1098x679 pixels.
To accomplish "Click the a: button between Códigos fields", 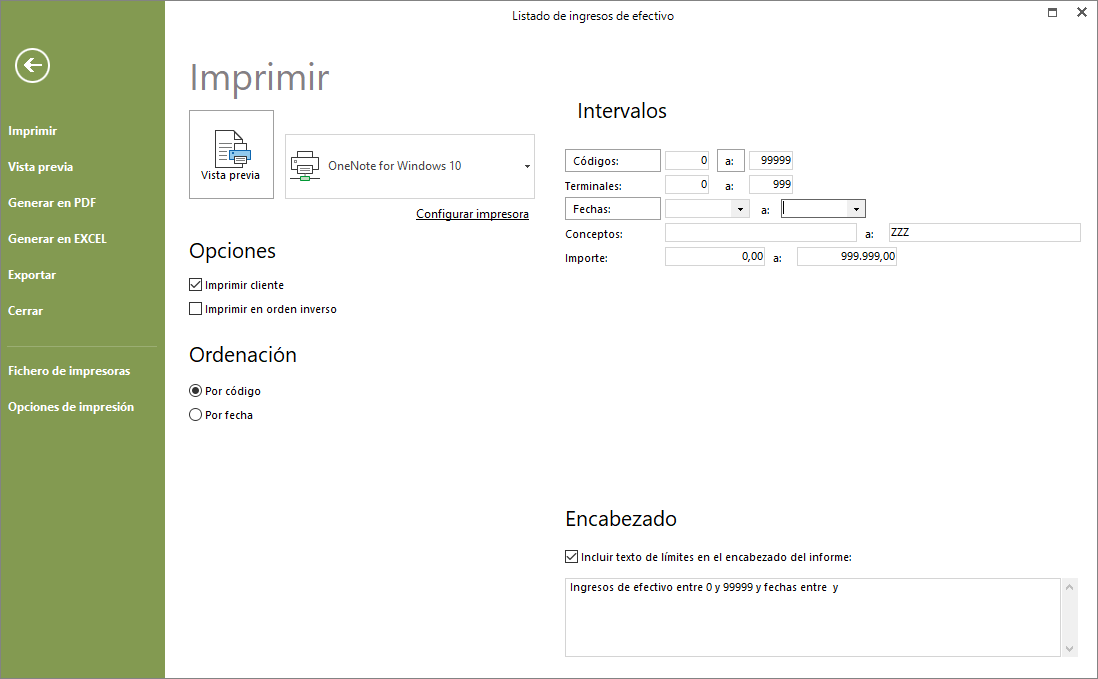I will [x=730, y=160].
